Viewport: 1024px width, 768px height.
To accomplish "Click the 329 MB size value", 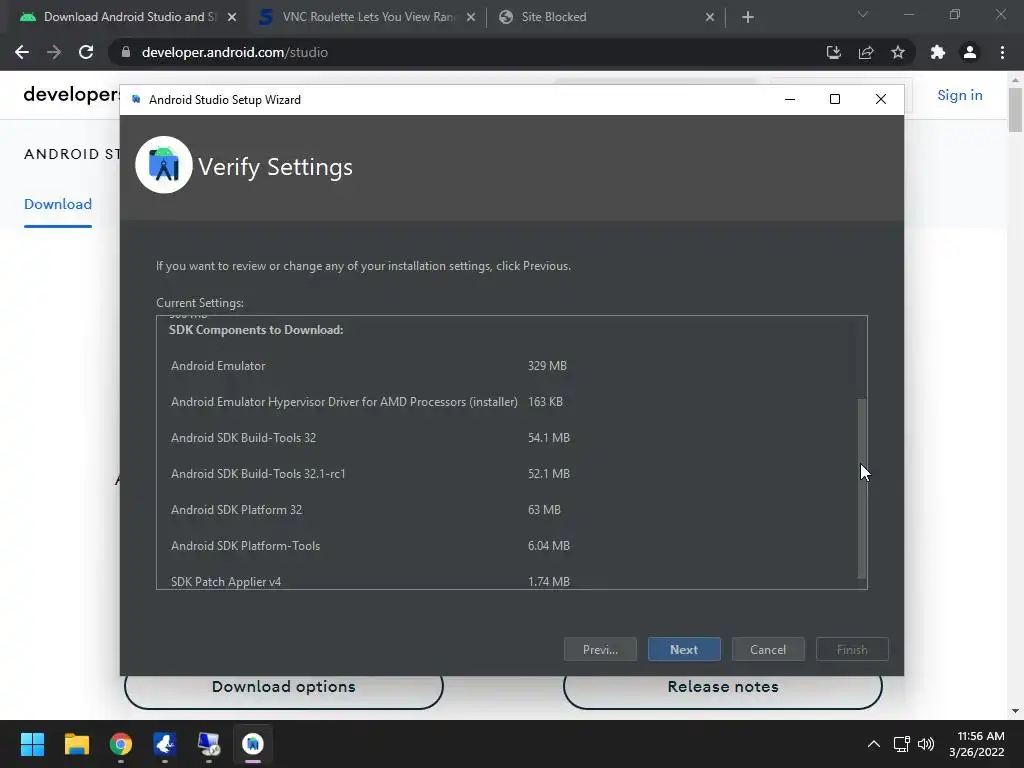I will pyautogui.click(x=547, y=366).
